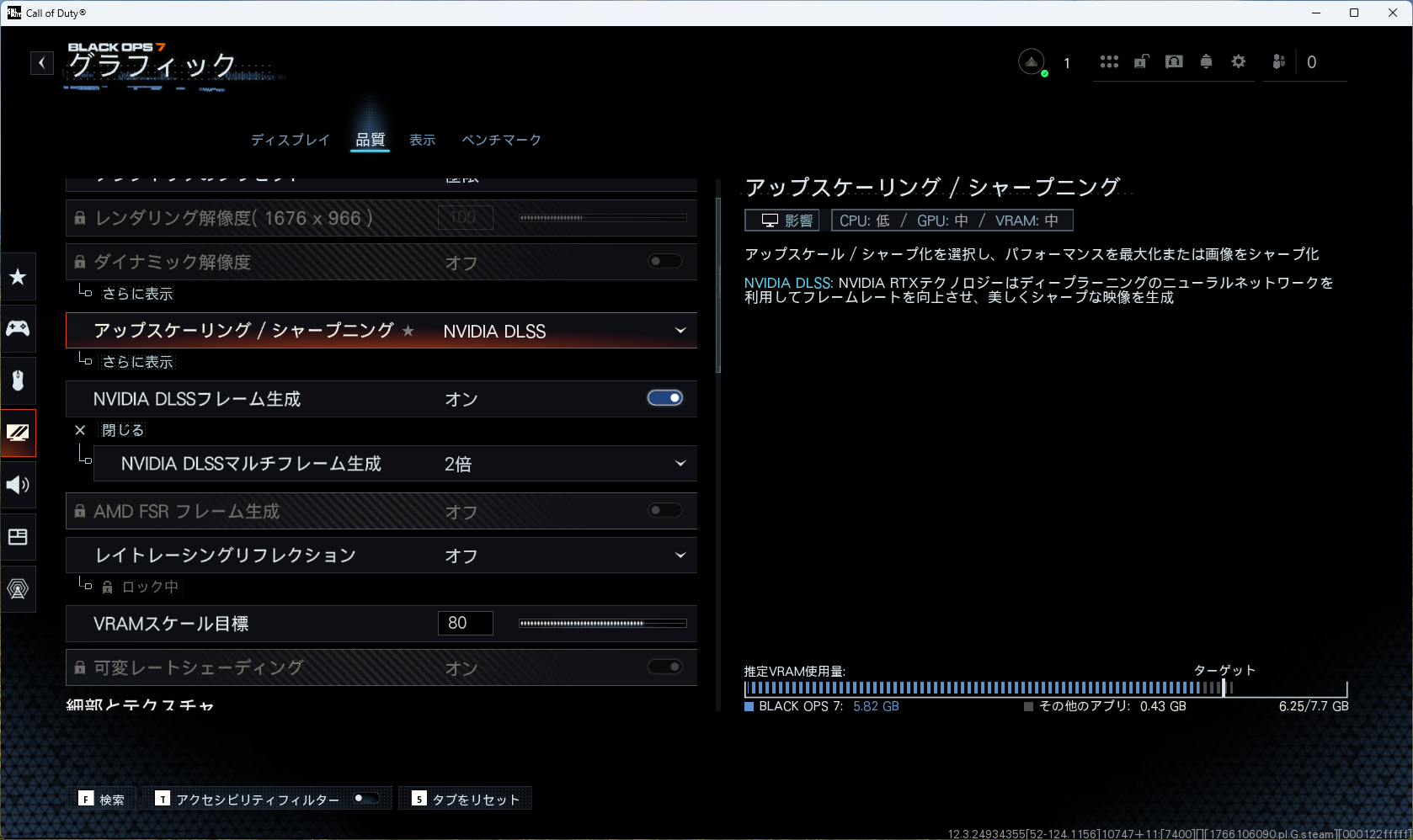This screenshot has width=1413, height=840.
Task: Click the 影響 impact button
Action: pos(782,221)
